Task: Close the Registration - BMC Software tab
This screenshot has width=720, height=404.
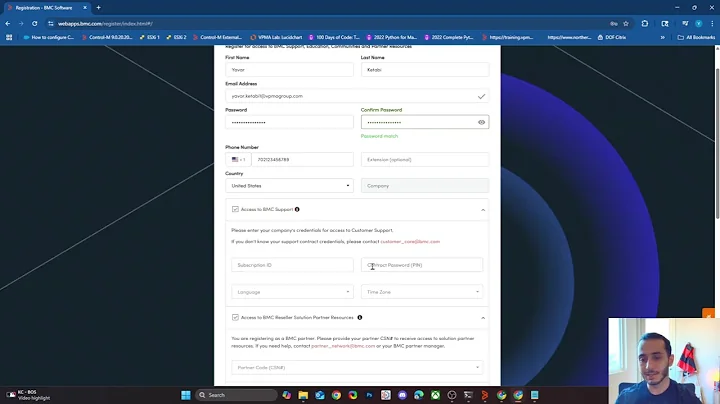Action: pyautogui.click(x=84, y=8)
